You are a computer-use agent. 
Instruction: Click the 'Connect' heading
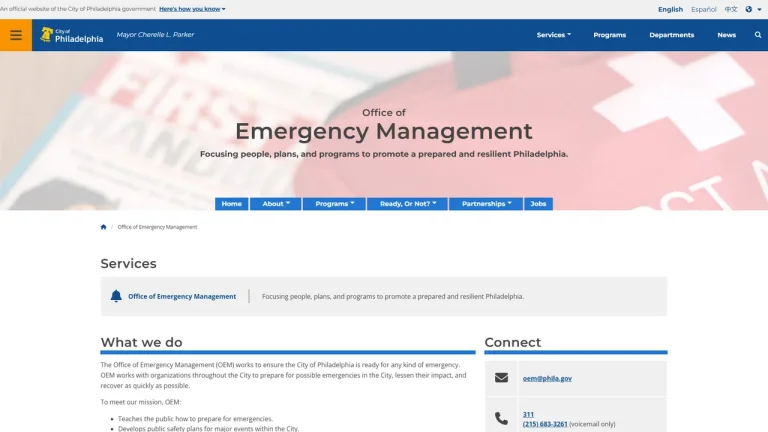(513, 342)
